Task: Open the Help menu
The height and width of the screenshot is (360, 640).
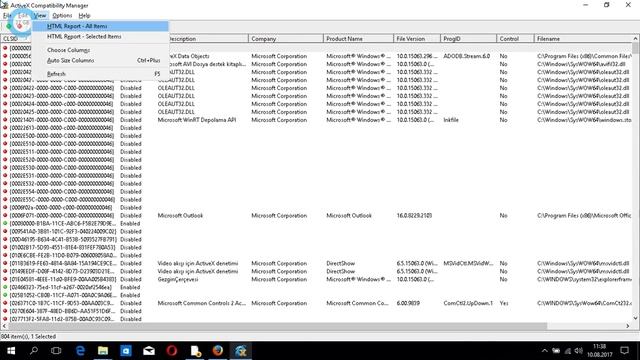Action: point(84,16)
